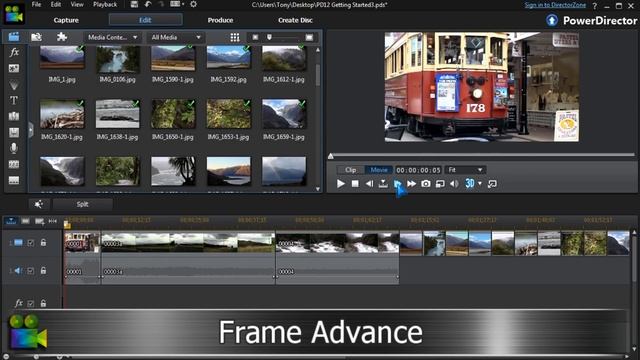
Task: Open the View menu
Action: (77, 4)
